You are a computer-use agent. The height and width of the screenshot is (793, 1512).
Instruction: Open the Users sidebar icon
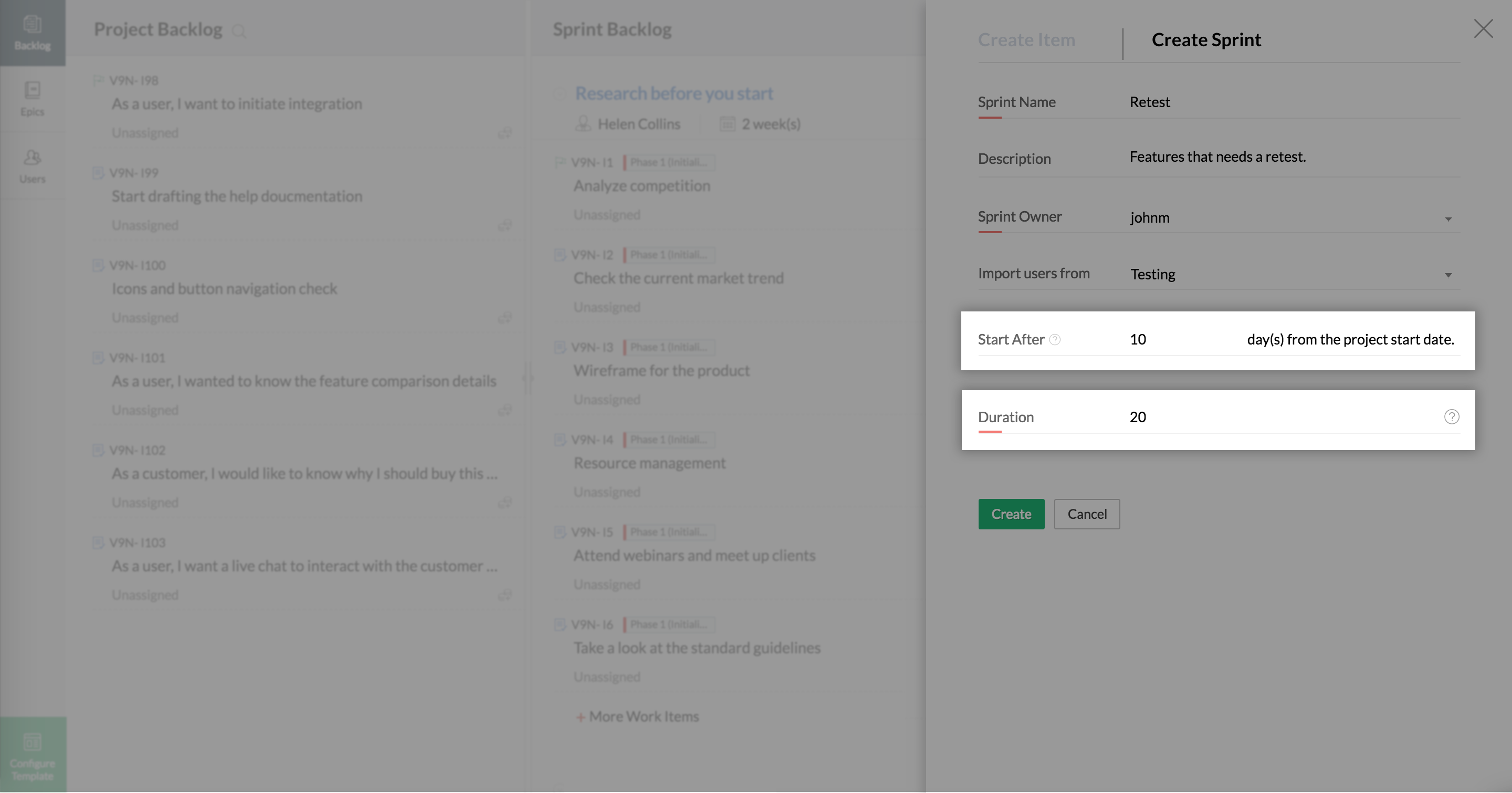pos(32,165)
